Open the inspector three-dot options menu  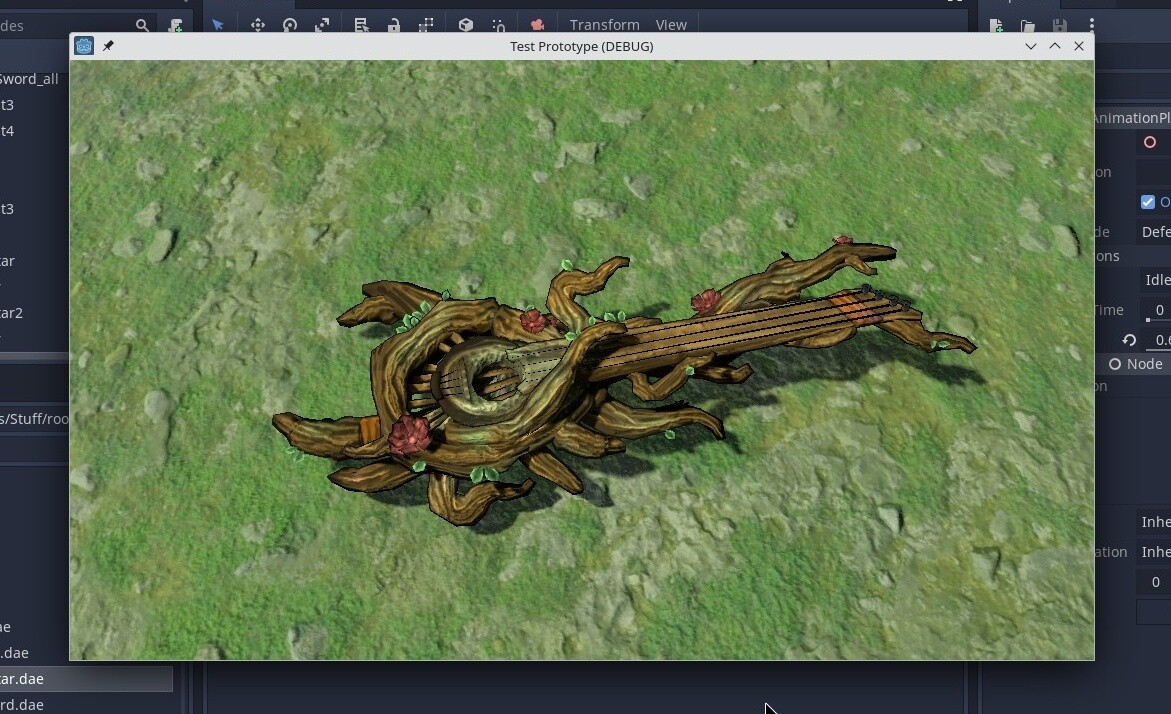pos(1092,25)
